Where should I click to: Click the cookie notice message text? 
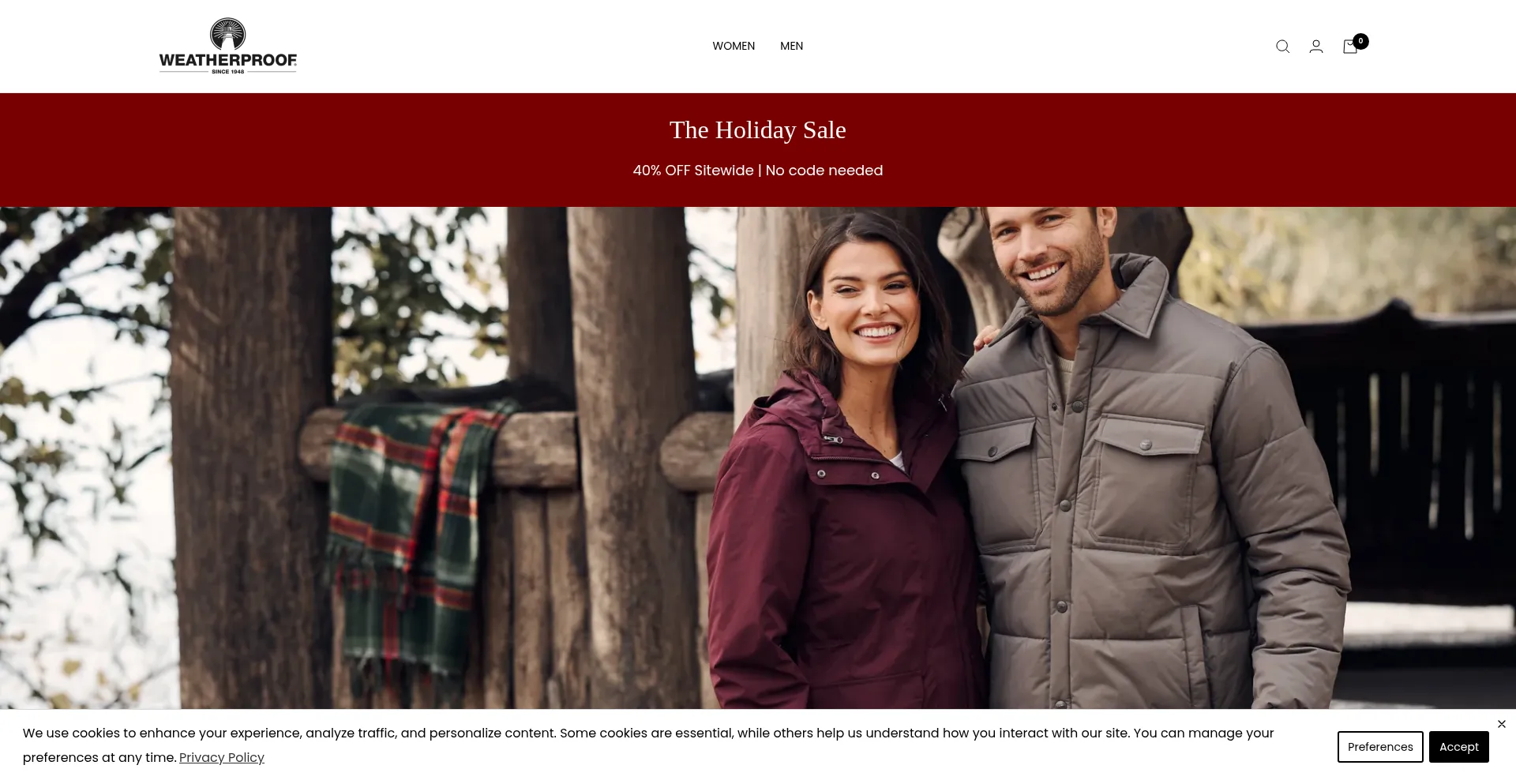point(648,745)
